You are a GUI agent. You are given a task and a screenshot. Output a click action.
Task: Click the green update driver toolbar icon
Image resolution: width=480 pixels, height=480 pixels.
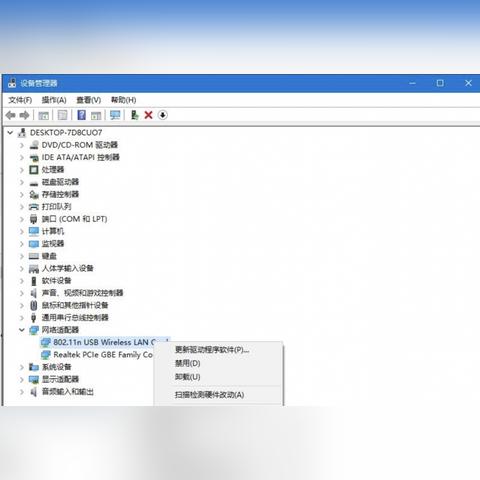click(x=134, y=115)
